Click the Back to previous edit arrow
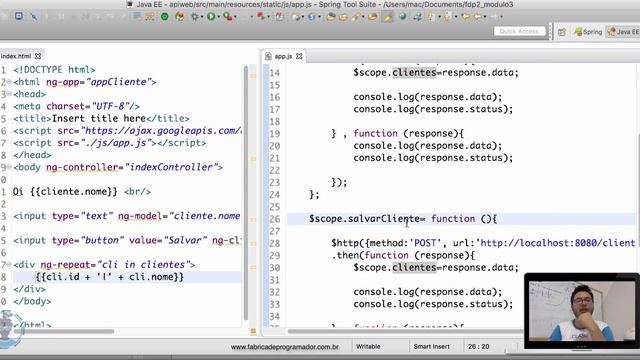The width and height of the screenshot is (640, 360). (465, 17)
